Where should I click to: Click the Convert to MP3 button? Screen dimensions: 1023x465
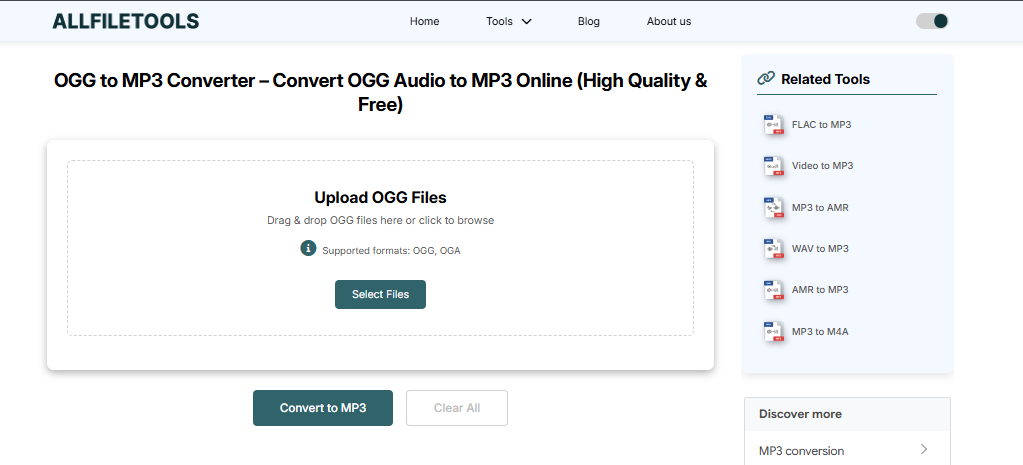[322, 408]
